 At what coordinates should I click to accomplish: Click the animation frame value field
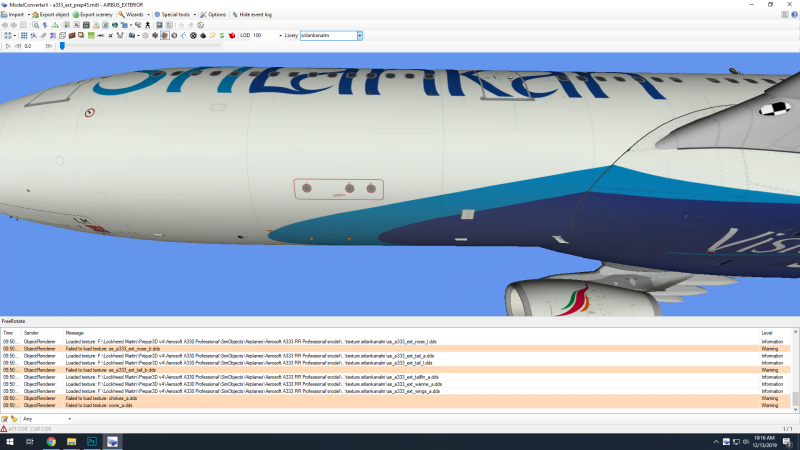[34, 46]
